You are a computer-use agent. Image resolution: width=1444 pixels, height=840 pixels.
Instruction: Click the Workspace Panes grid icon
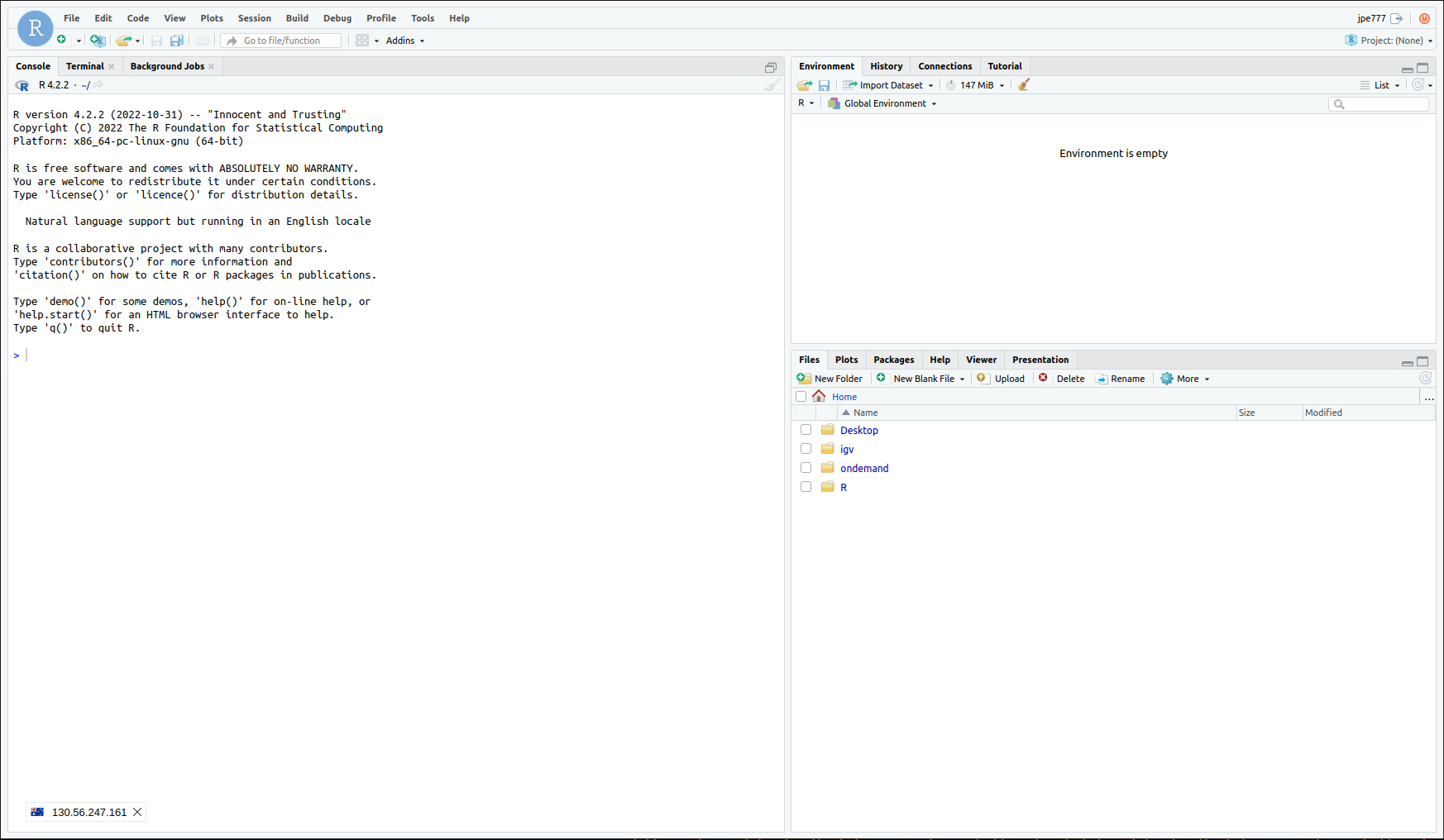pyautogui.click(x=362, y=41)
